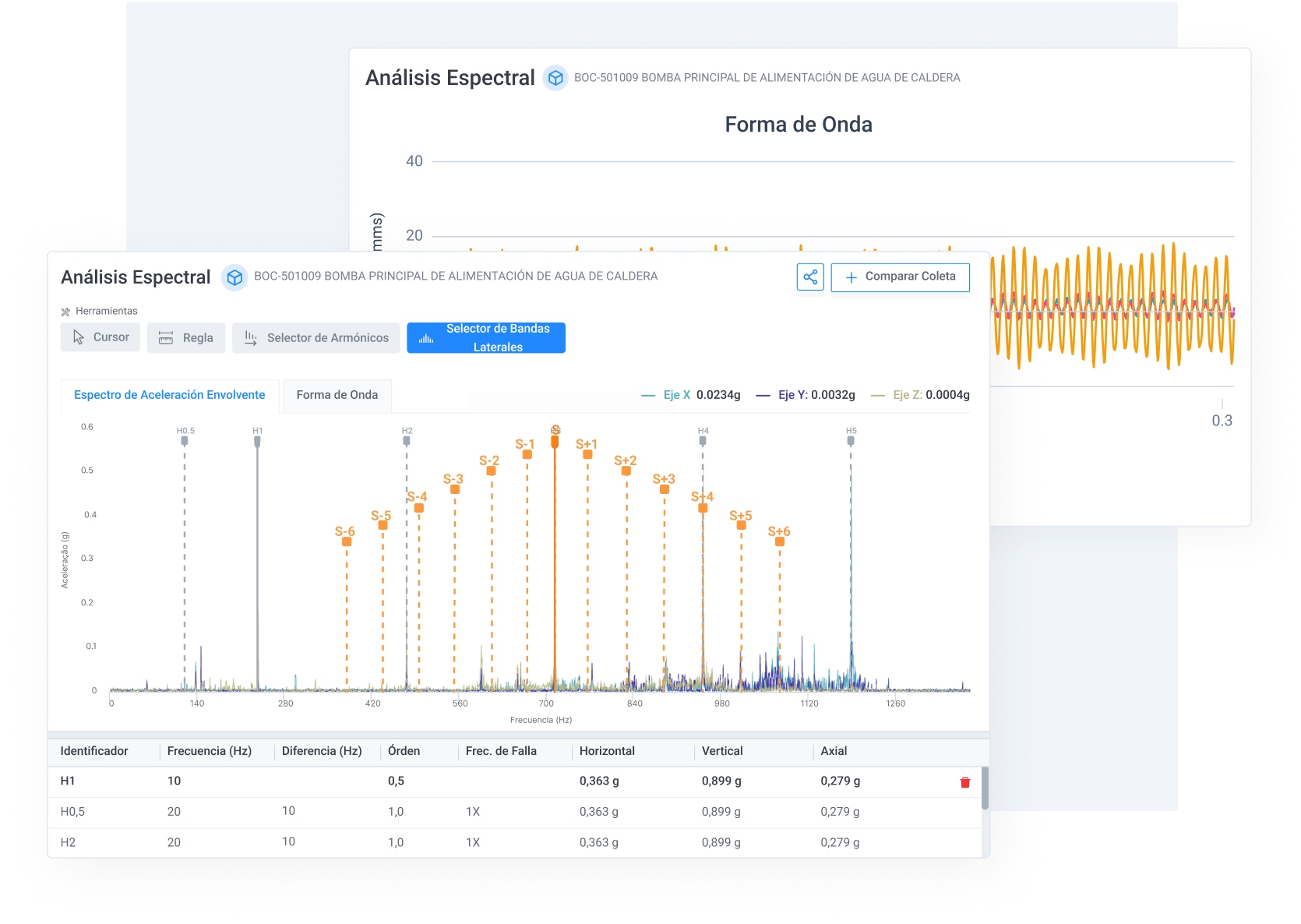Screen dimensions: 1301x924
Task: Open Espectro de Aceleración Envolvente tab
Action: (170, 395)
